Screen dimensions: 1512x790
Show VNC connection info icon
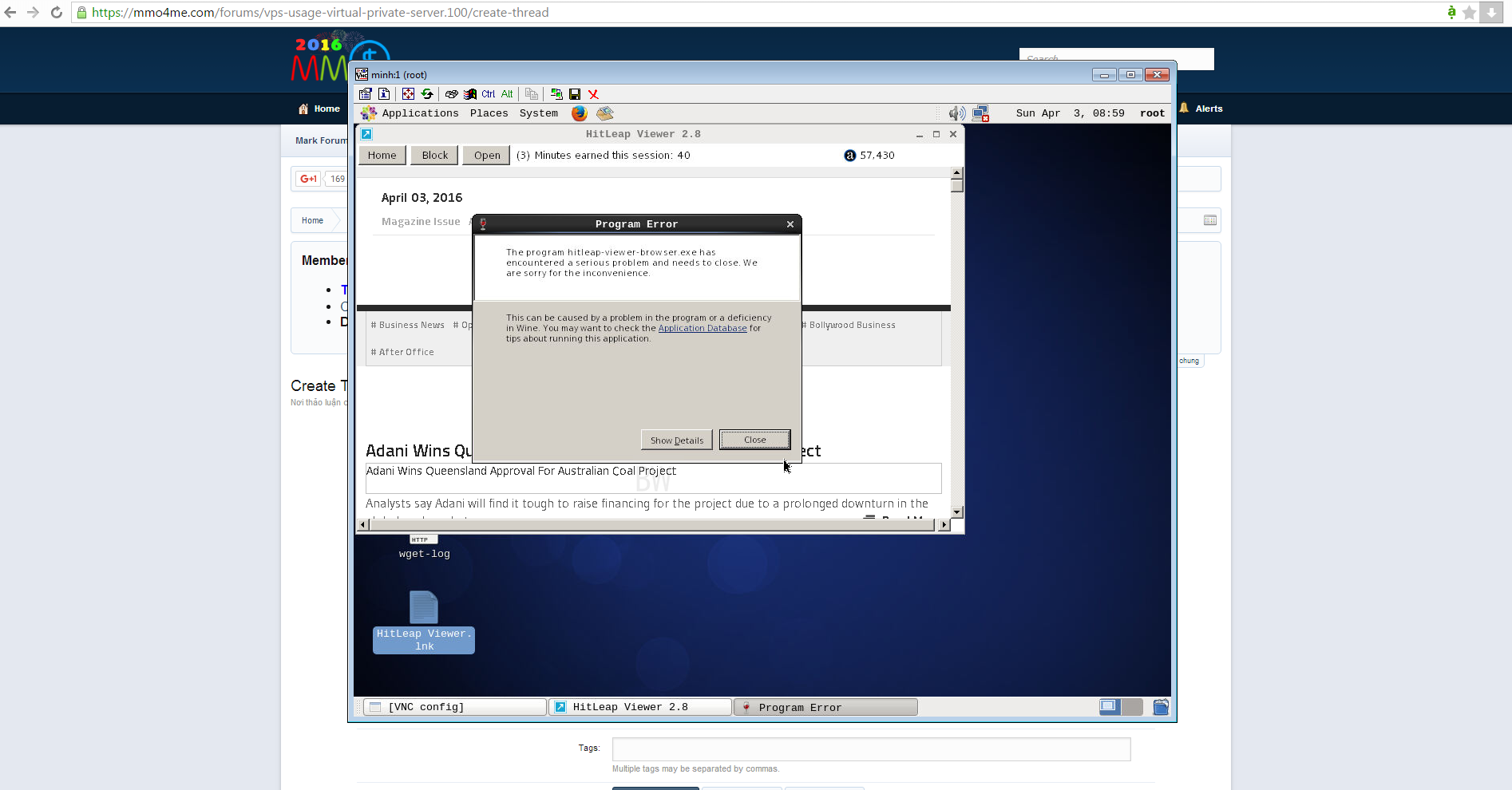(384, 94)
